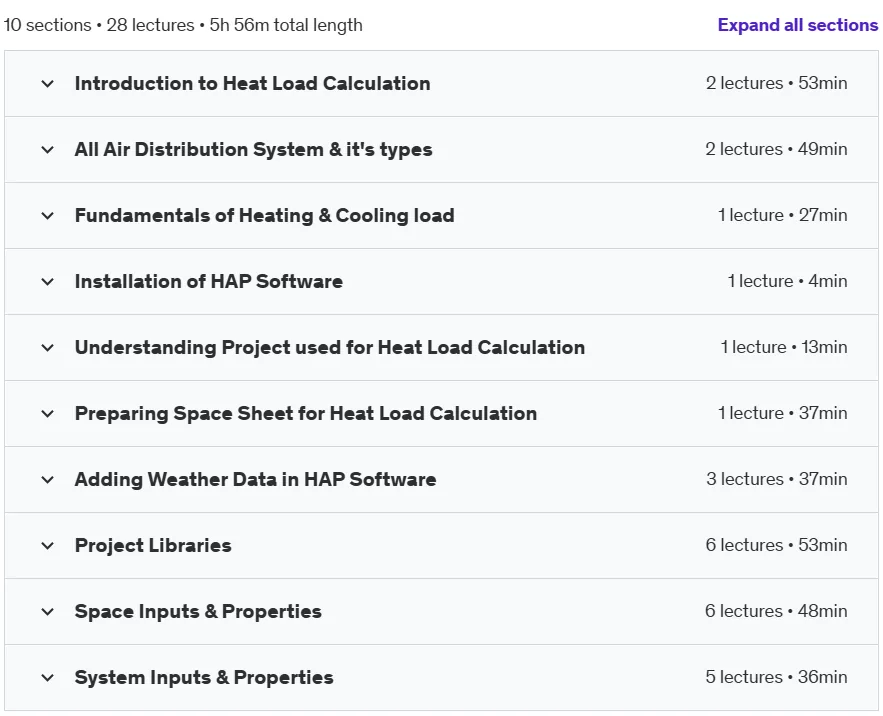The height and width of the screenshot is (716, 883).
Task: Click the '5 lectures • 36min' label
Action: 776,677
